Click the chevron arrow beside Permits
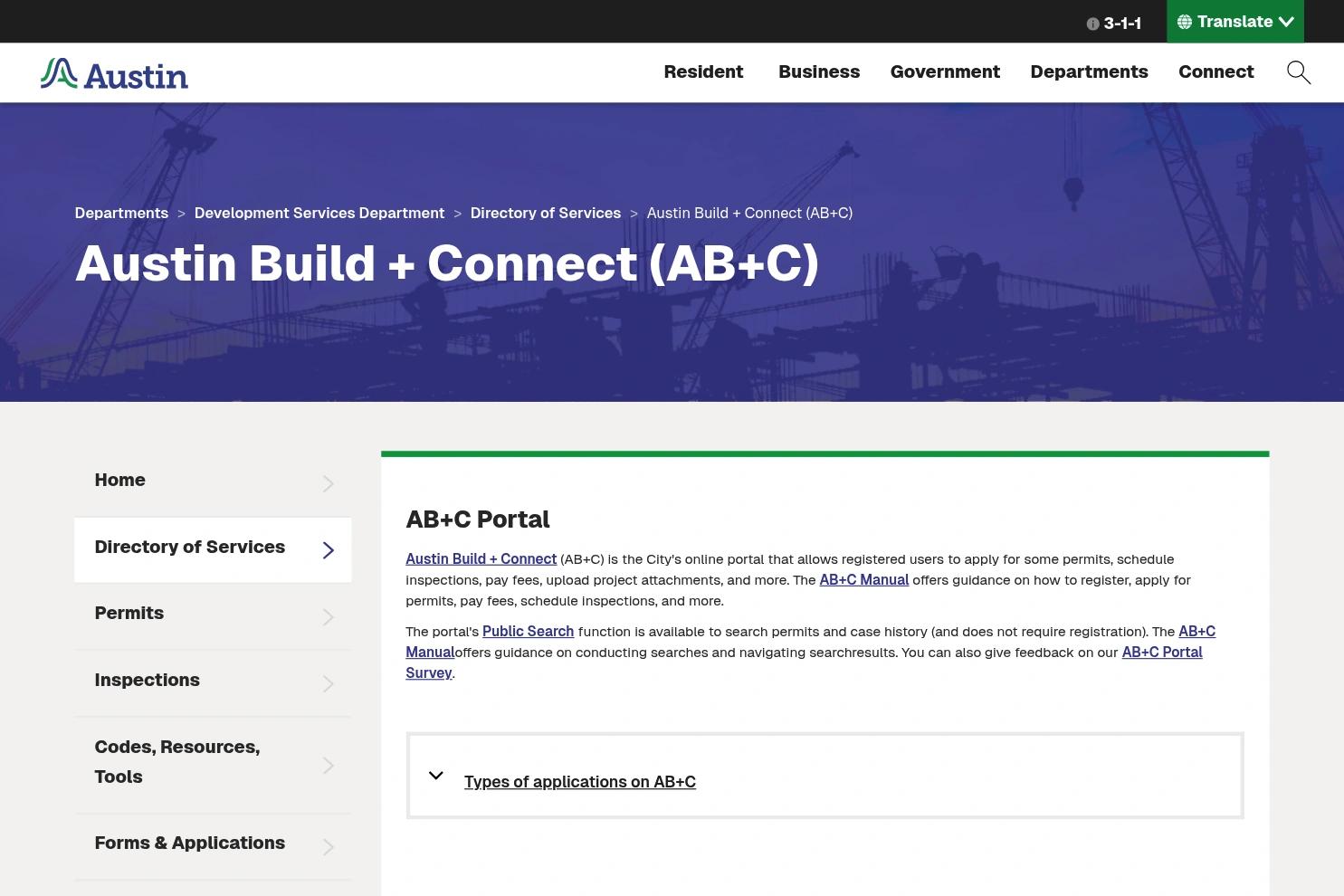This screenshot has height=896, width=1344. 329,617
